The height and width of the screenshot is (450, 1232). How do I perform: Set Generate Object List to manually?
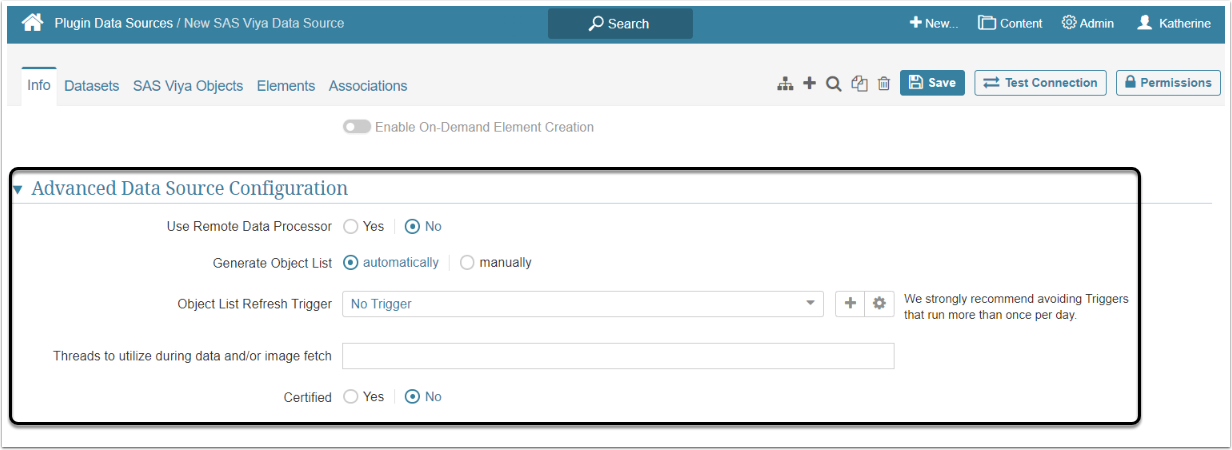tap(467, 263)
